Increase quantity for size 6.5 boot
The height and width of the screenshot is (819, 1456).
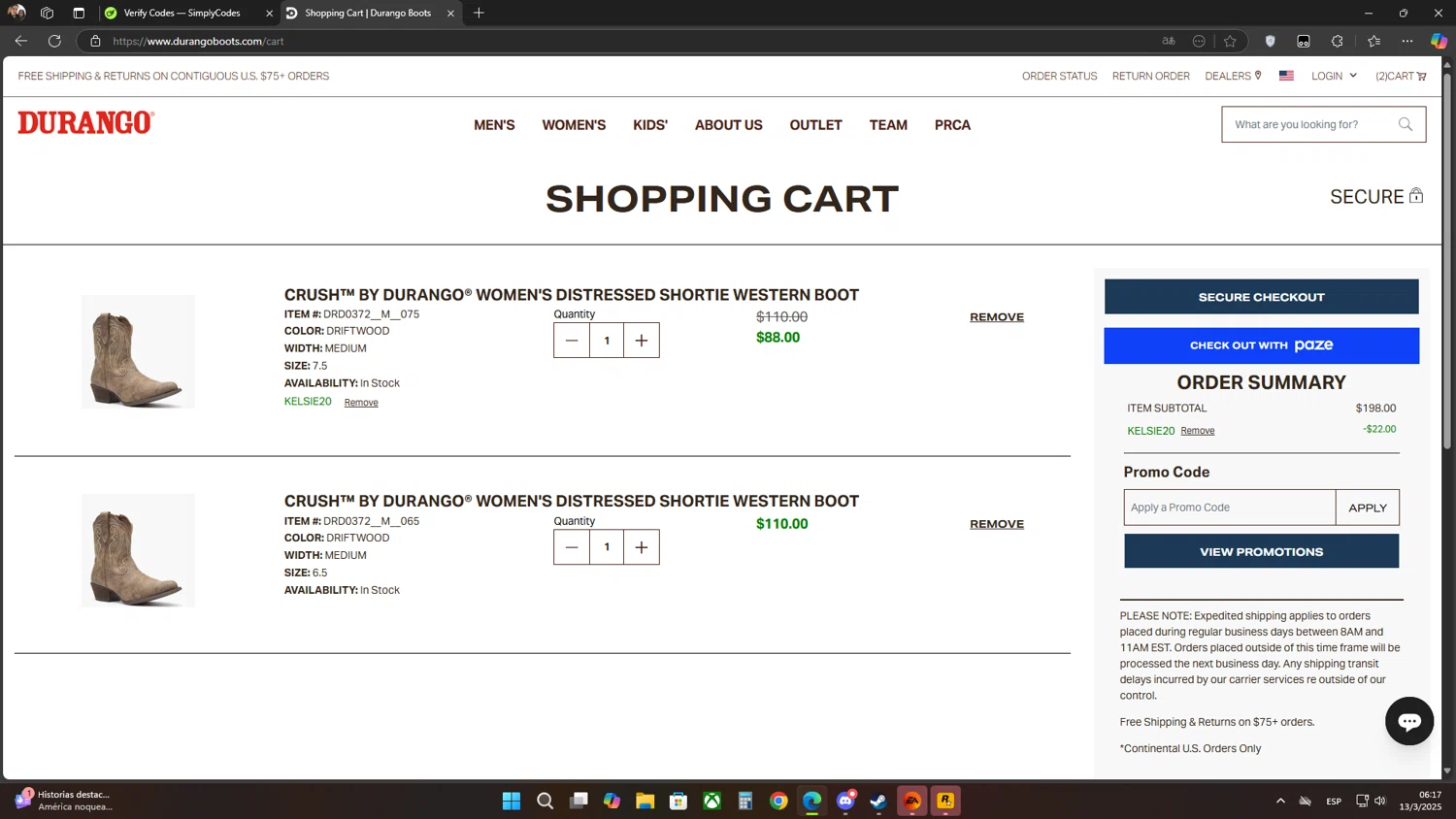pyautogui.click(x=642, y=547)
